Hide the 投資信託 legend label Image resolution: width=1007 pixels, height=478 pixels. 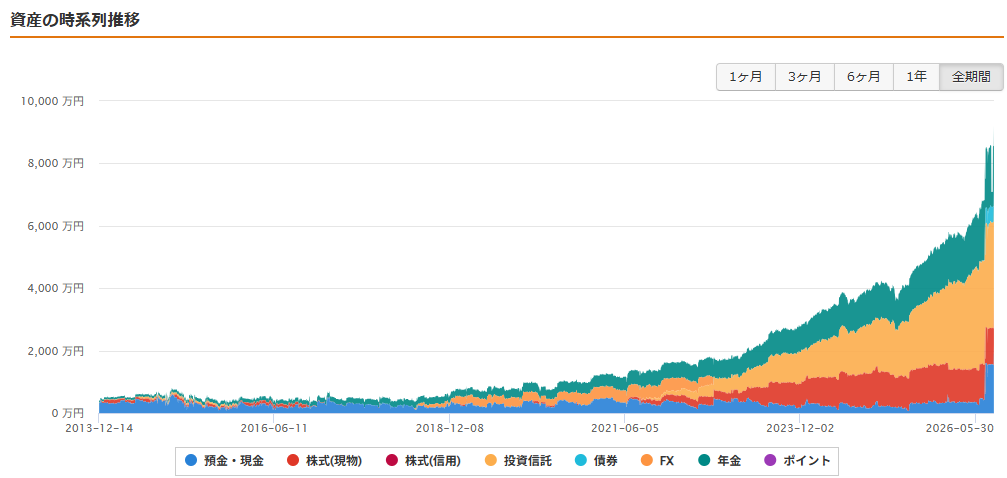(x=527, y=461)
